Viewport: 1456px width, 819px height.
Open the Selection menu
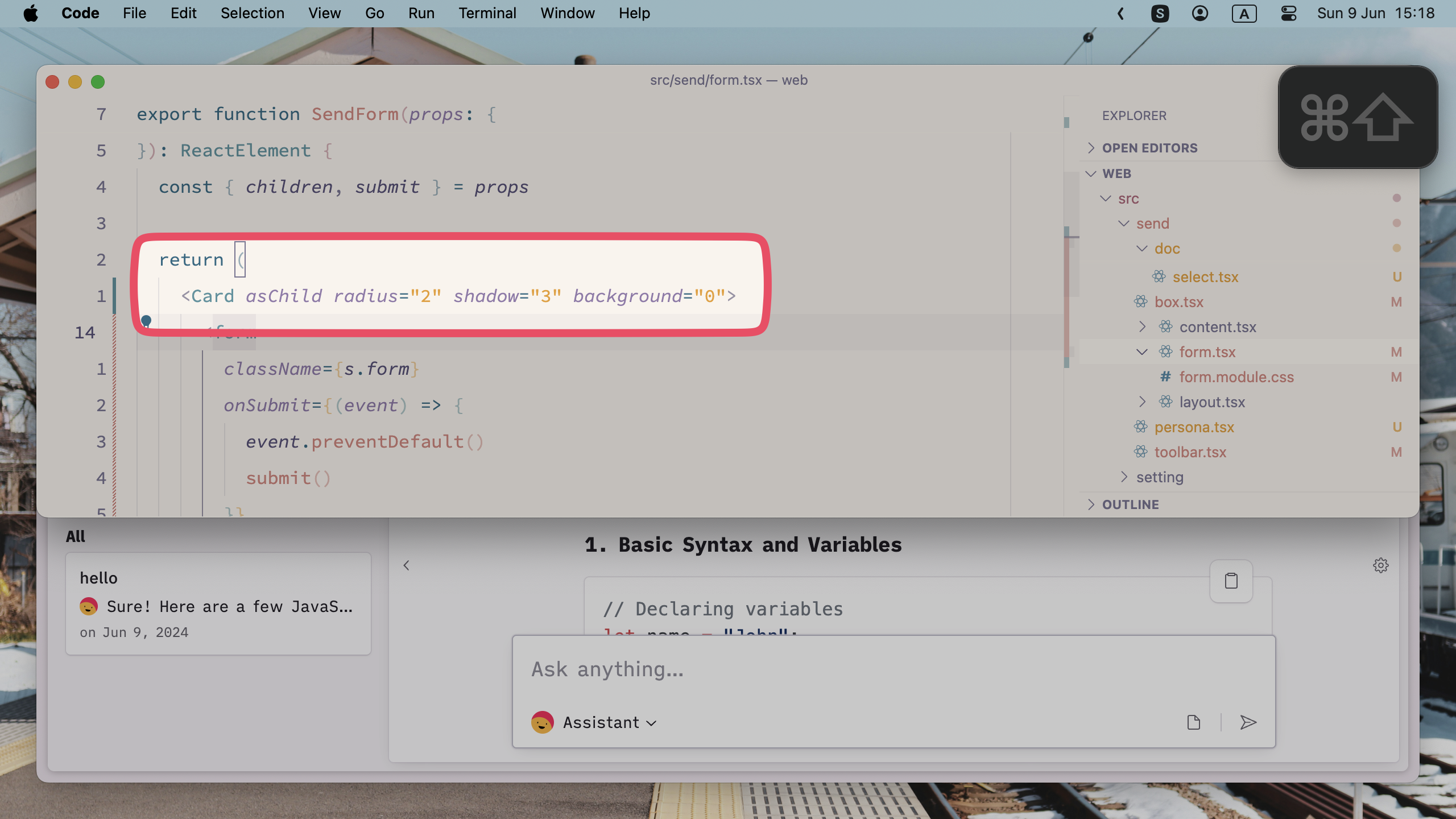tap(252, 13)
